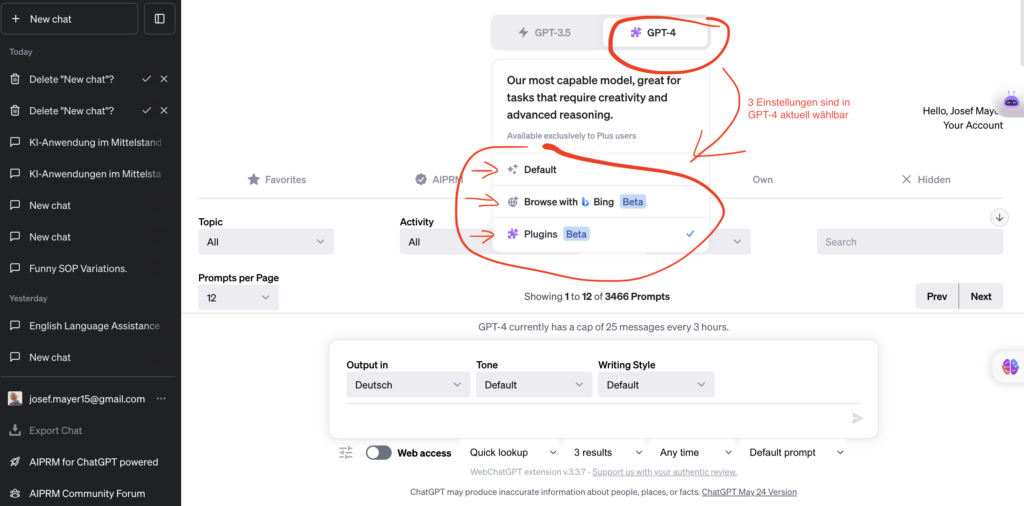The width and height of the screenshot is (1024, 506).
Task: Open the KI-Anwendung im Mittelstand chat
Action: click(x=88, y=142)
